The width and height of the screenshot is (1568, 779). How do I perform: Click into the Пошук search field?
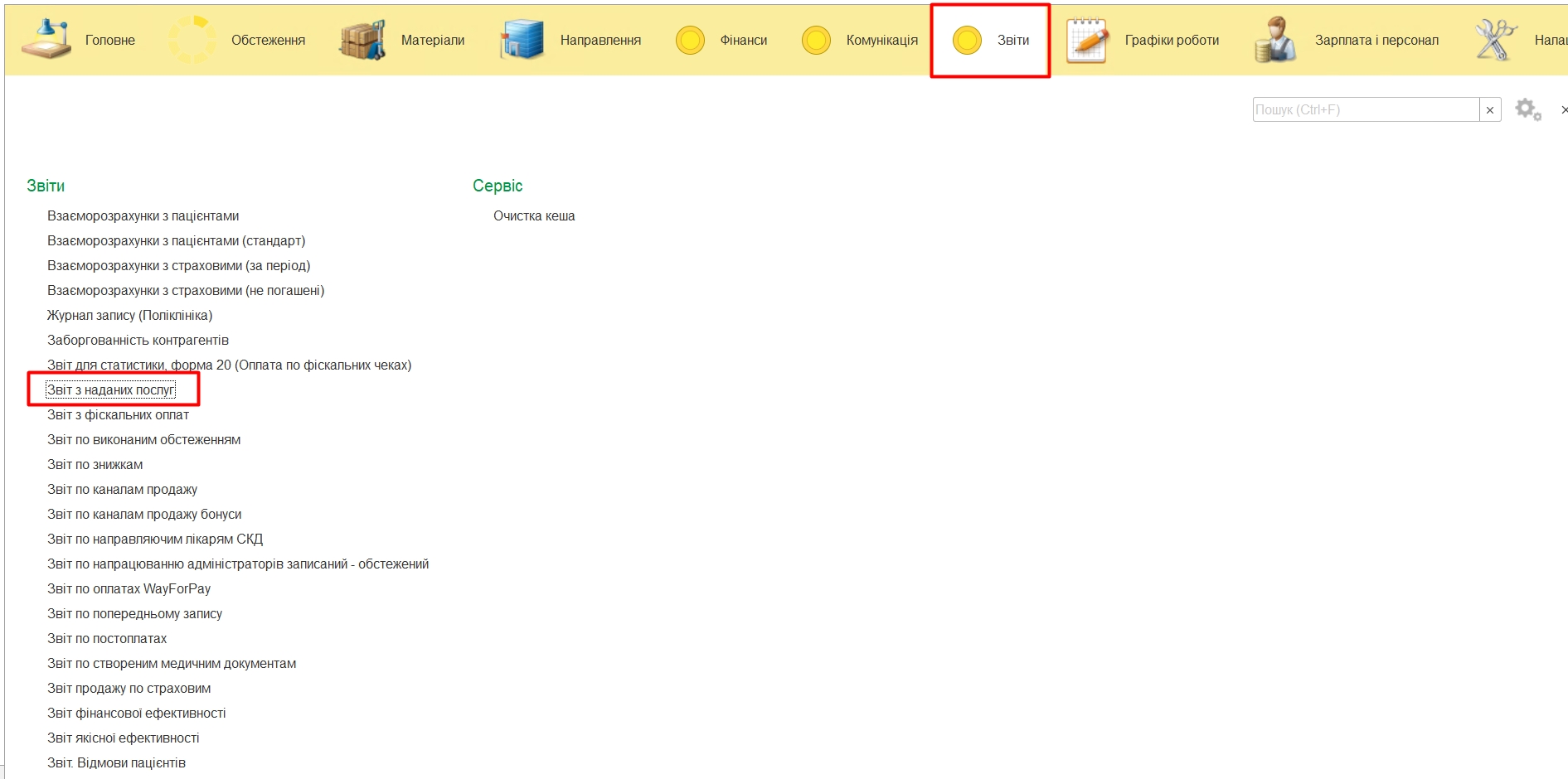(x=1365, y=110)
